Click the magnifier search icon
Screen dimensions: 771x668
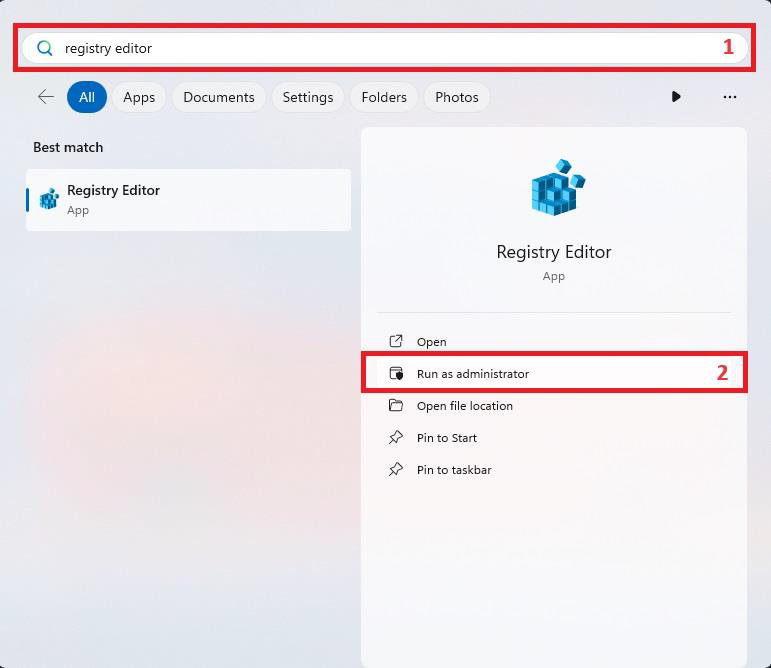point(45,48)
